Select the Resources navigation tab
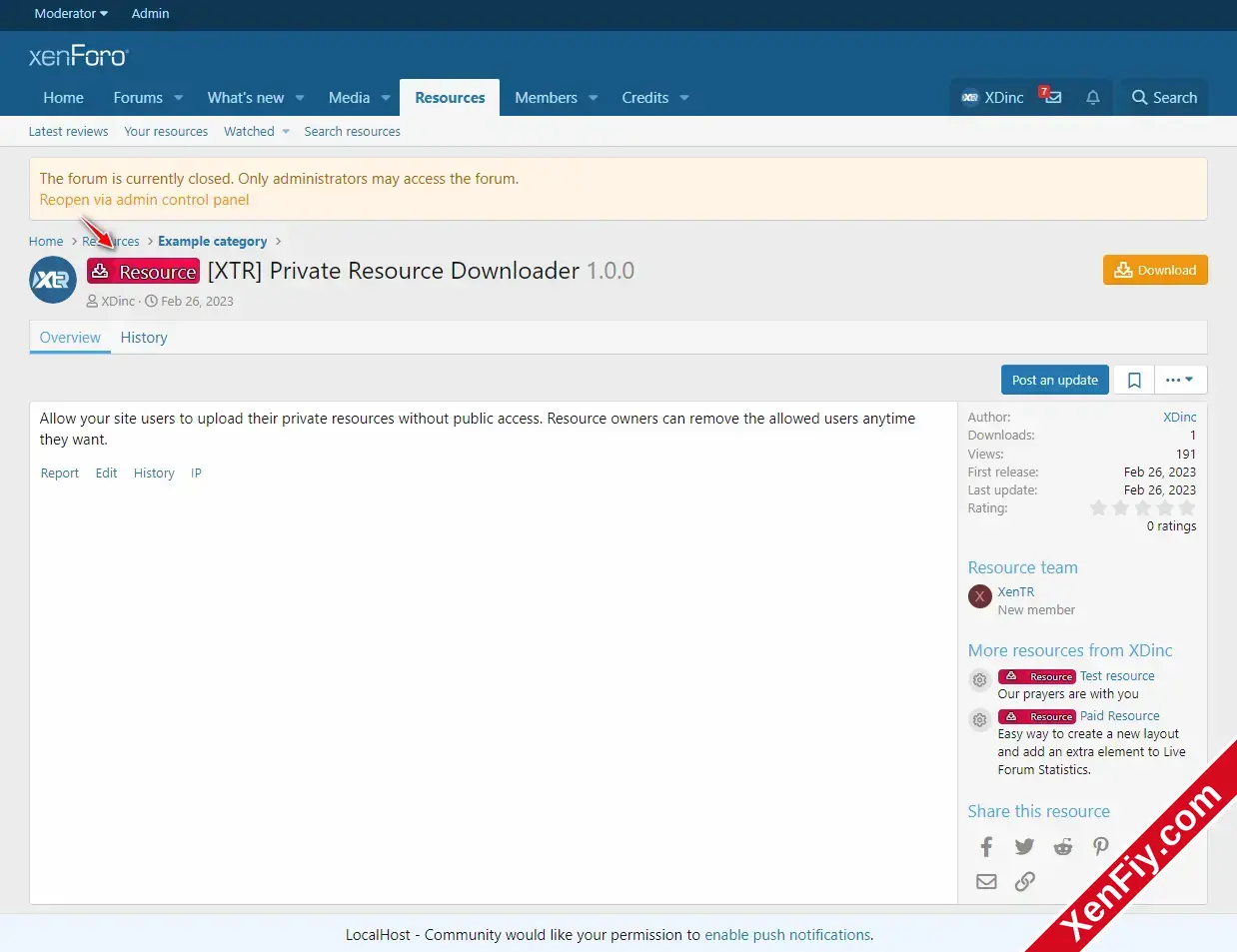The image size is (1237, 952). coord(450,98)
